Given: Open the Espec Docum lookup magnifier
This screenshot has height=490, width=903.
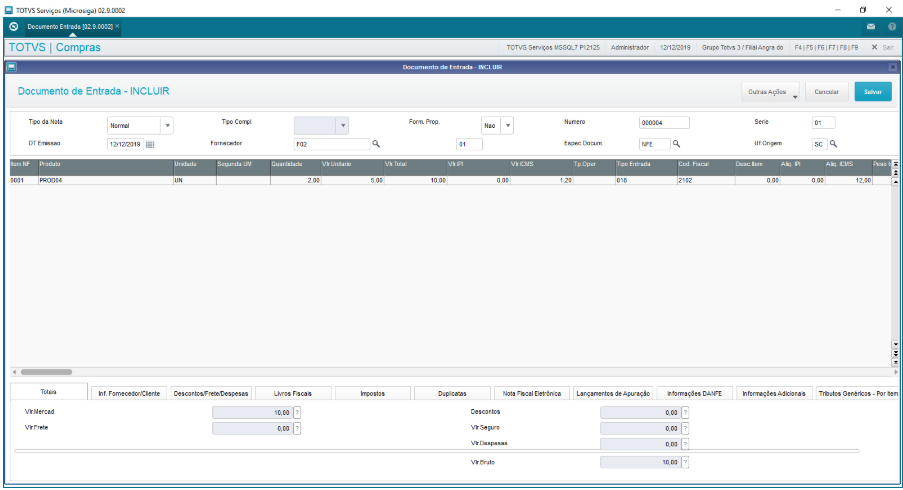Looking at the screenshot, I should tap(677, 144).
